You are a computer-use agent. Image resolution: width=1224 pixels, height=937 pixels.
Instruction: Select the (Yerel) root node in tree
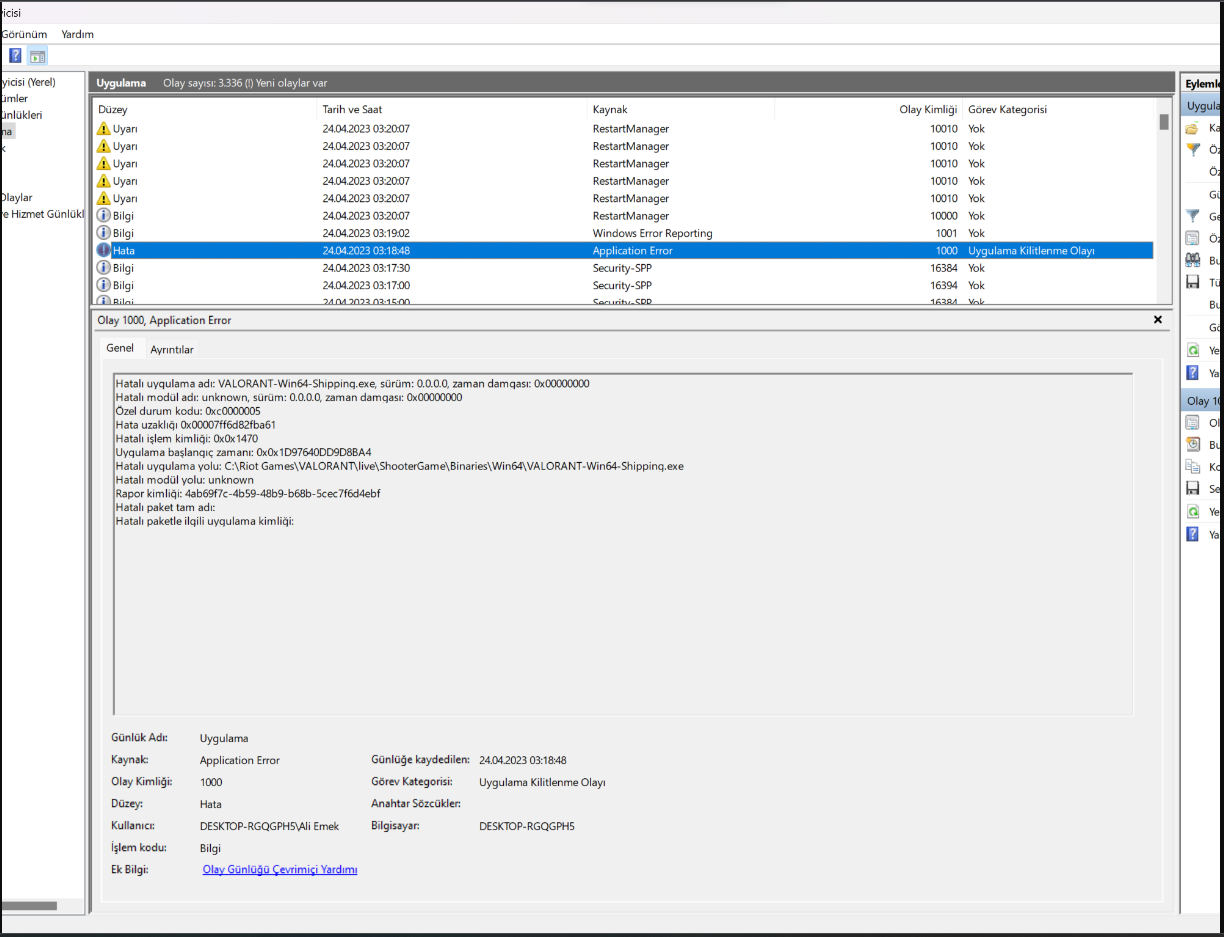point(28,82)
